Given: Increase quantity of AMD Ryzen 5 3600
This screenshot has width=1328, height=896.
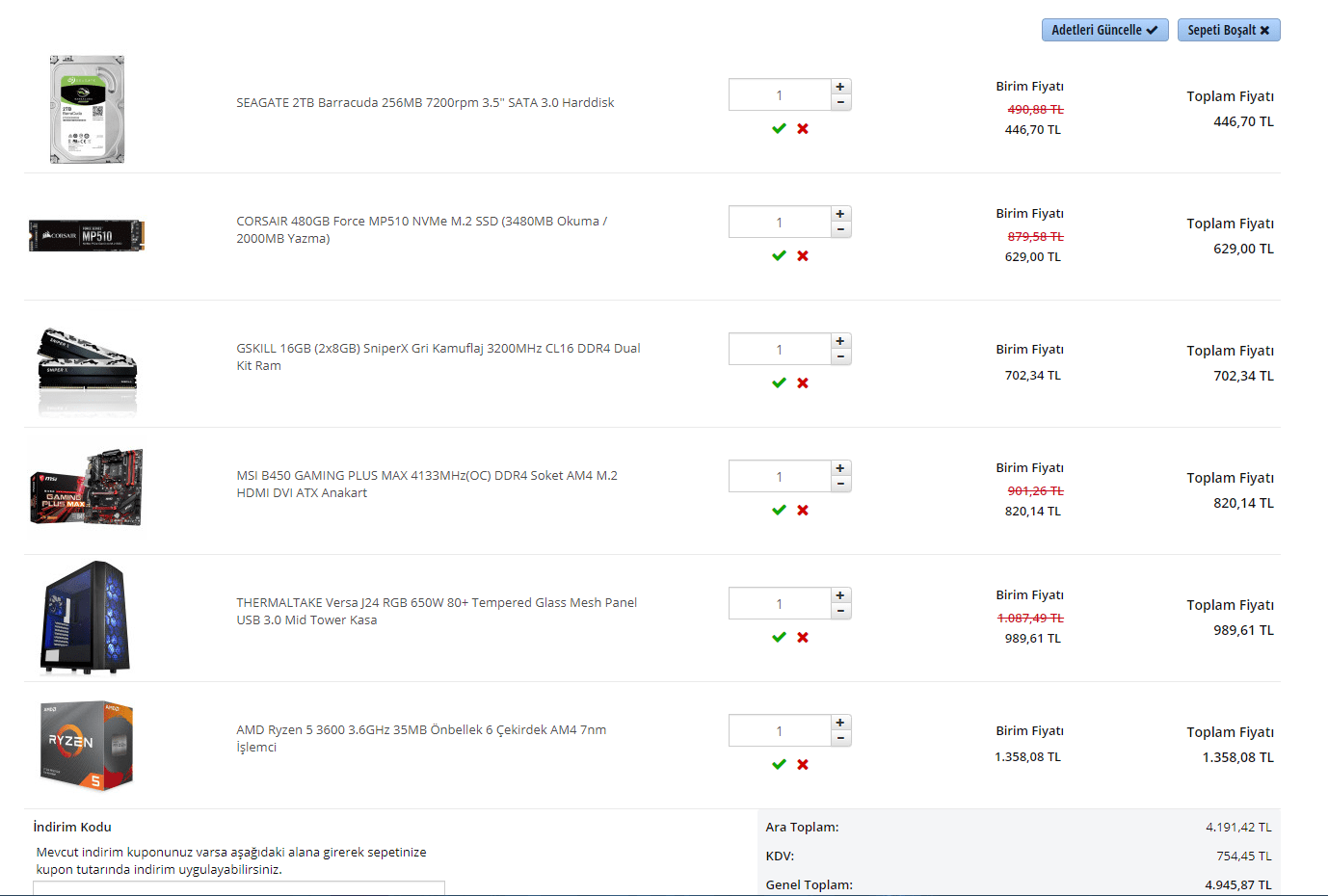Looking at the screenshot, I should tap(840, 723).
